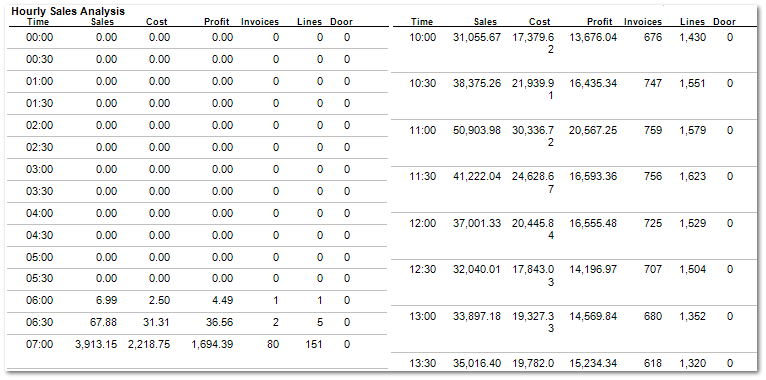Click sales value 33,897.18 at 13:00
Image resolution: width=766 pixels, height=380 pixels.
(477, 317)
